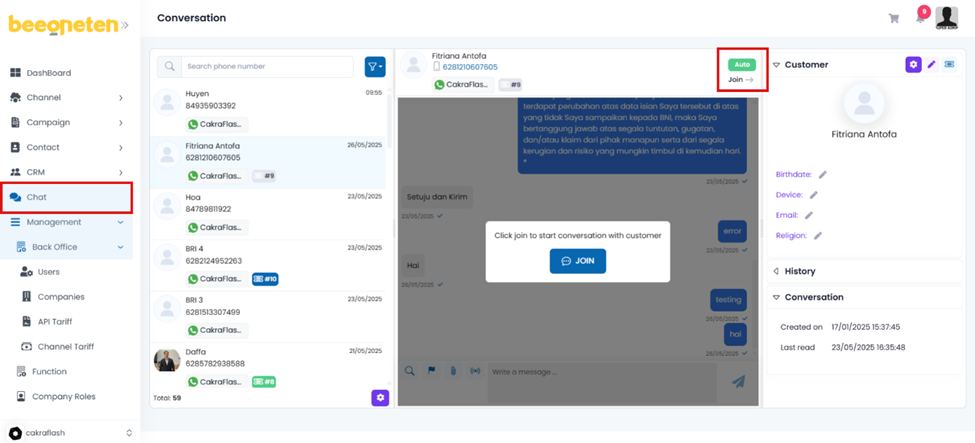
Task: Open the notifications bell
Action: [x=920, y=18]
